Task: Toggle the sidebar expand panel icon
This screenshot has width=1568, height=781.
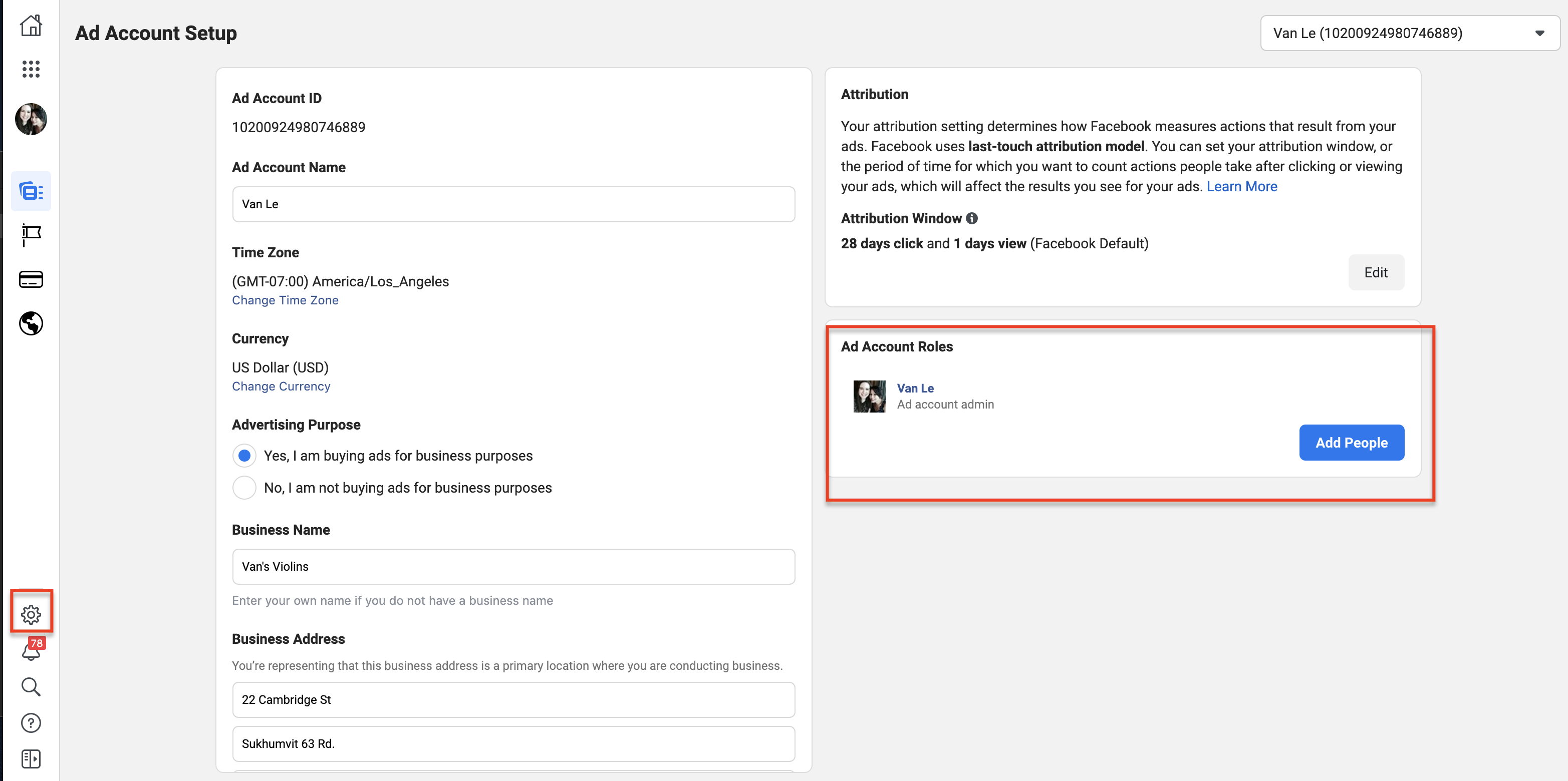Action: 31,758
